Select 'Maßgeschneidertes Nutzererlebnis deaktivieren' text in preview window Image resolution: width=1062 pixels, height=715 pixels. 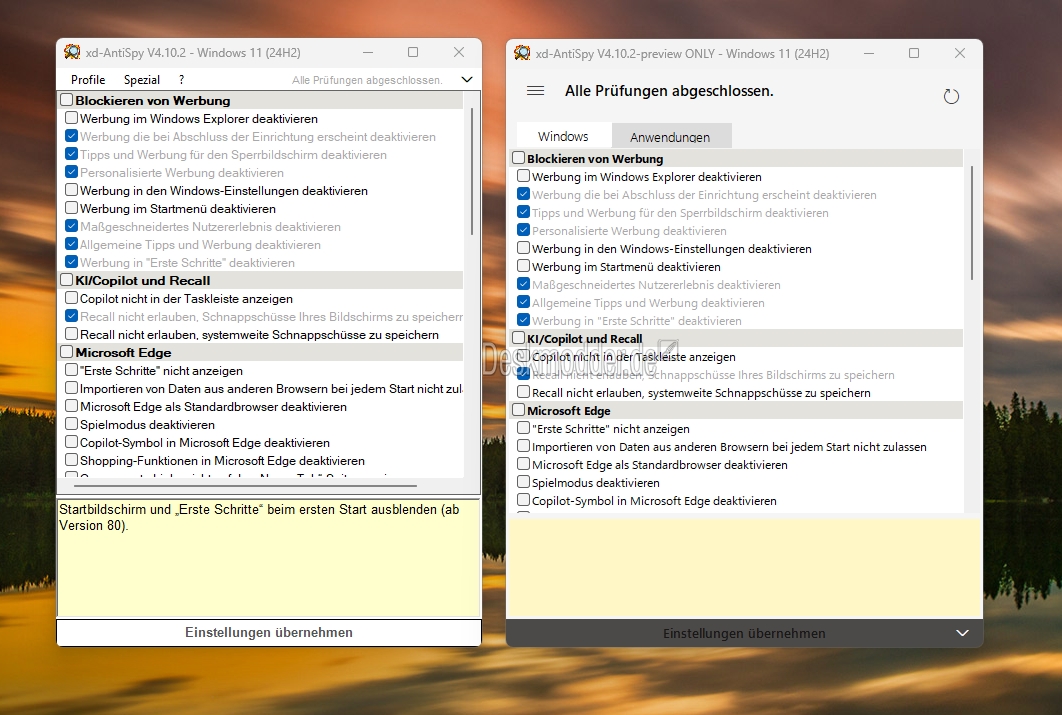(656, 285)
